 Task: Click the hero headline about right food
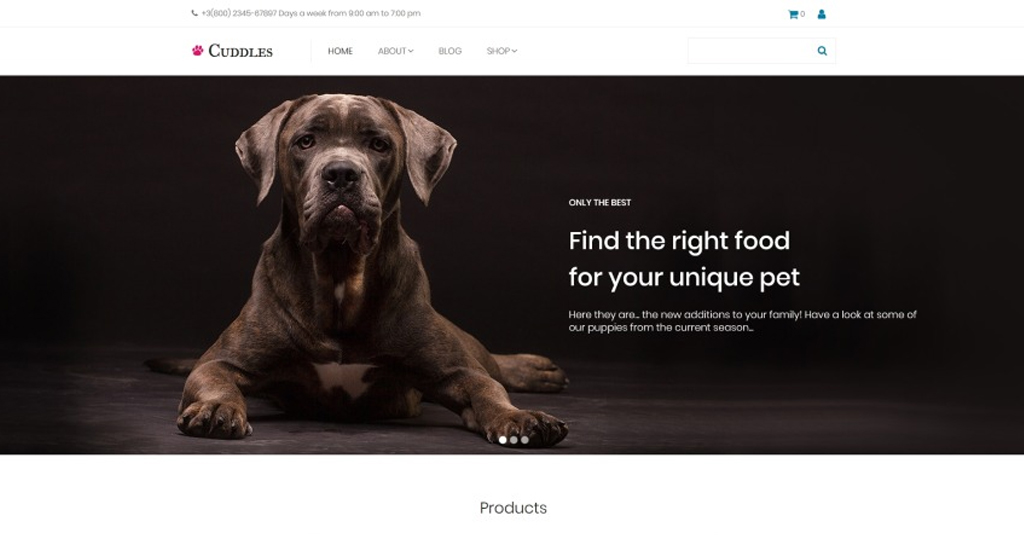tap(684, 259)
